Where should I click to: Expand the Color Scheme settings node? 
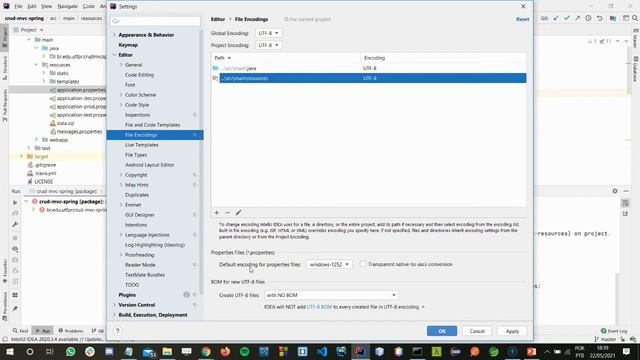point(121,95)
